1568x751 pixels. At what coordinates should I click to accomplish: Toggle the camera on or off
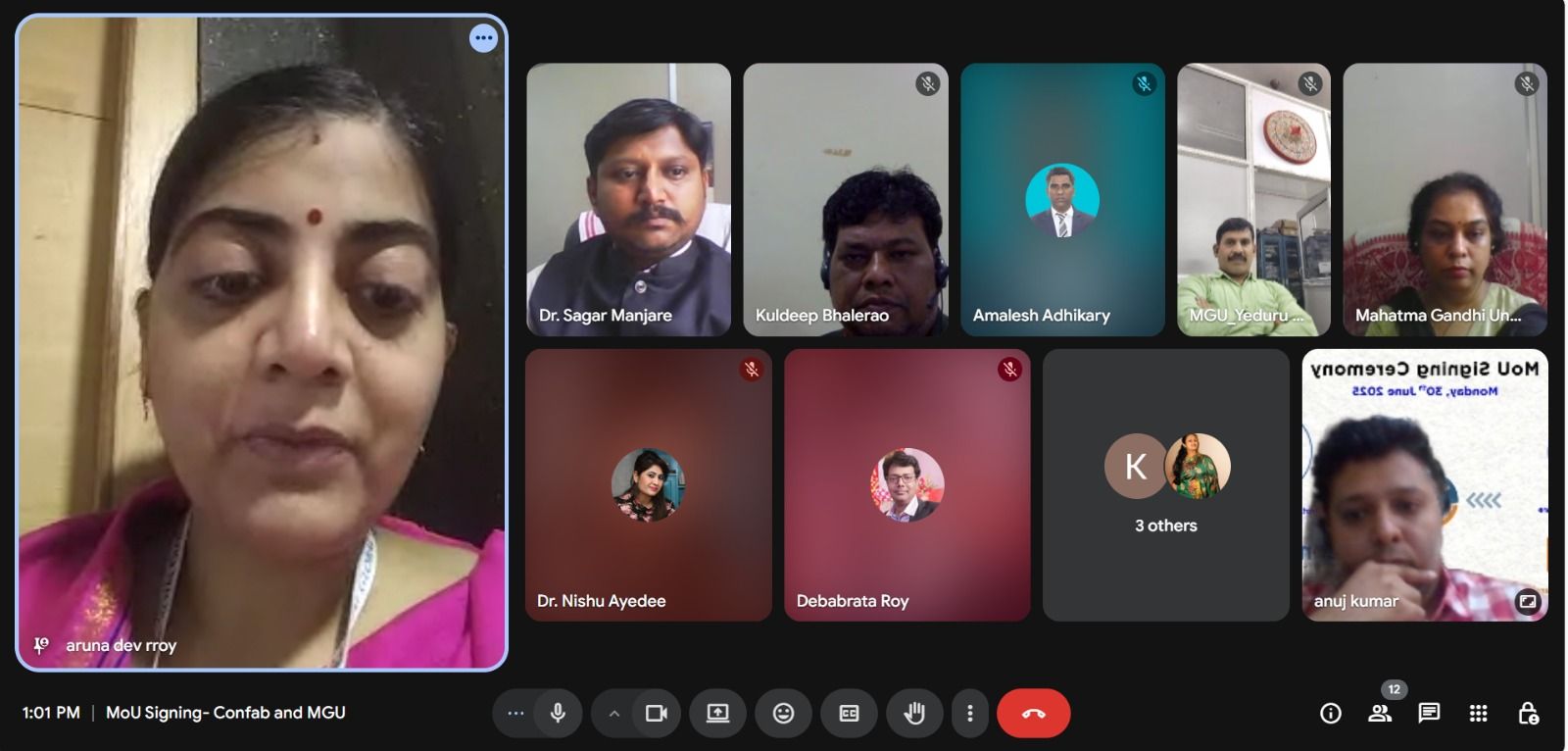[656, 714]
